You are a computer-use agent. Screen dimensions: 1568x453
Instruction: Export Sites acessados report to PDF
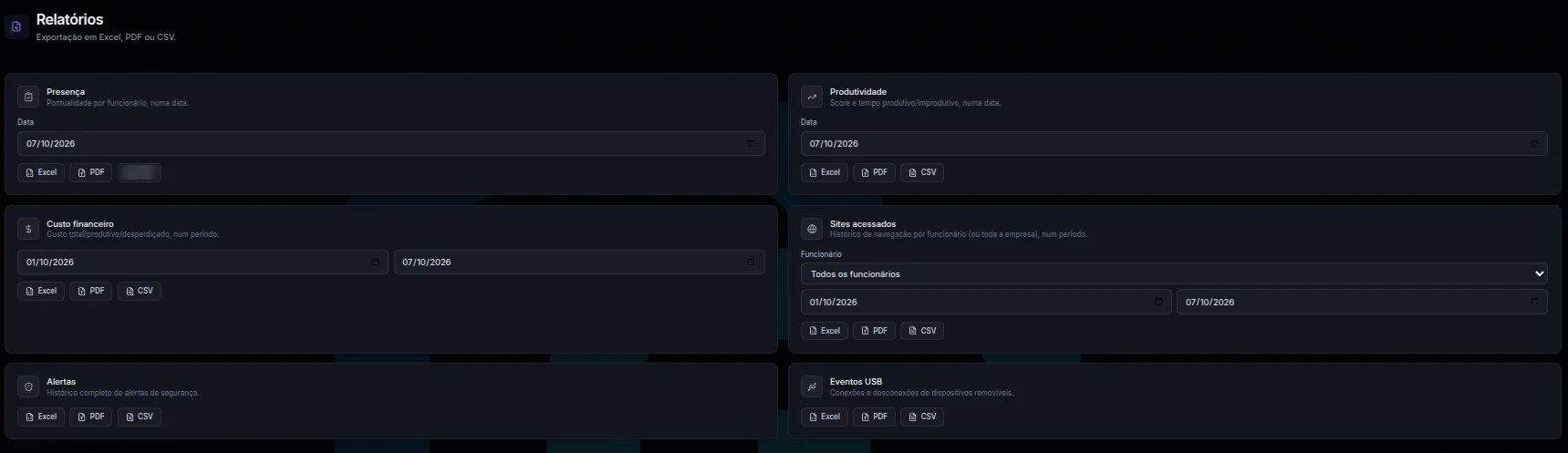875,331
